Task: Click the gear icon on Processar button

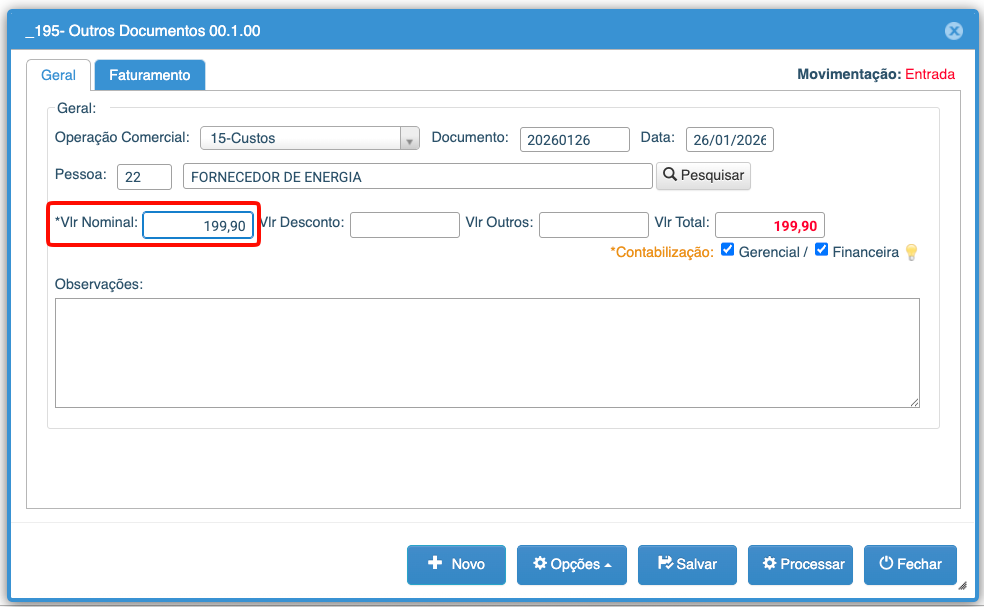Action: point(769,564)
